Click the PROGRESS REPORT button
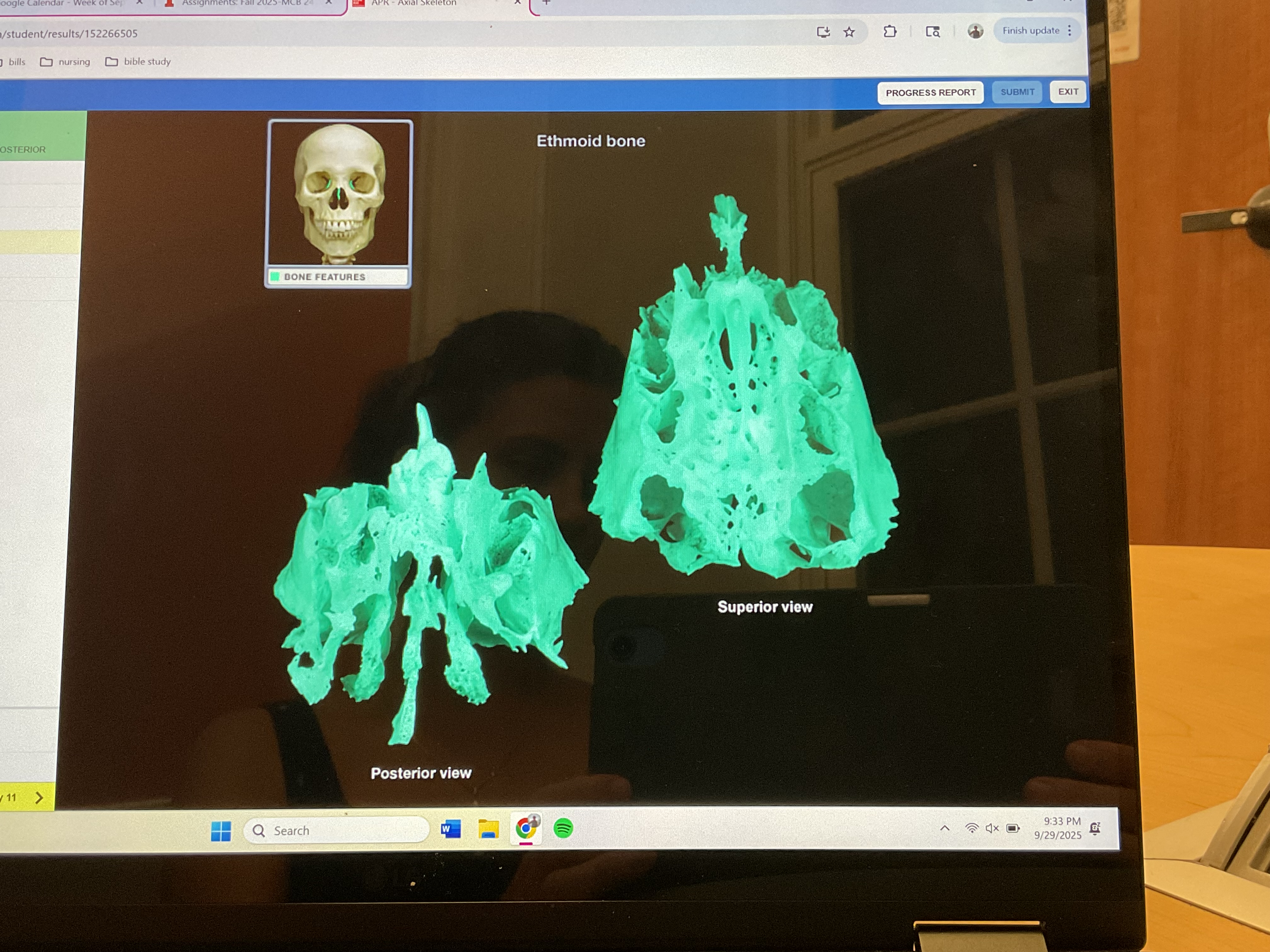The image size is (1270, 952). tap(930, 92)
